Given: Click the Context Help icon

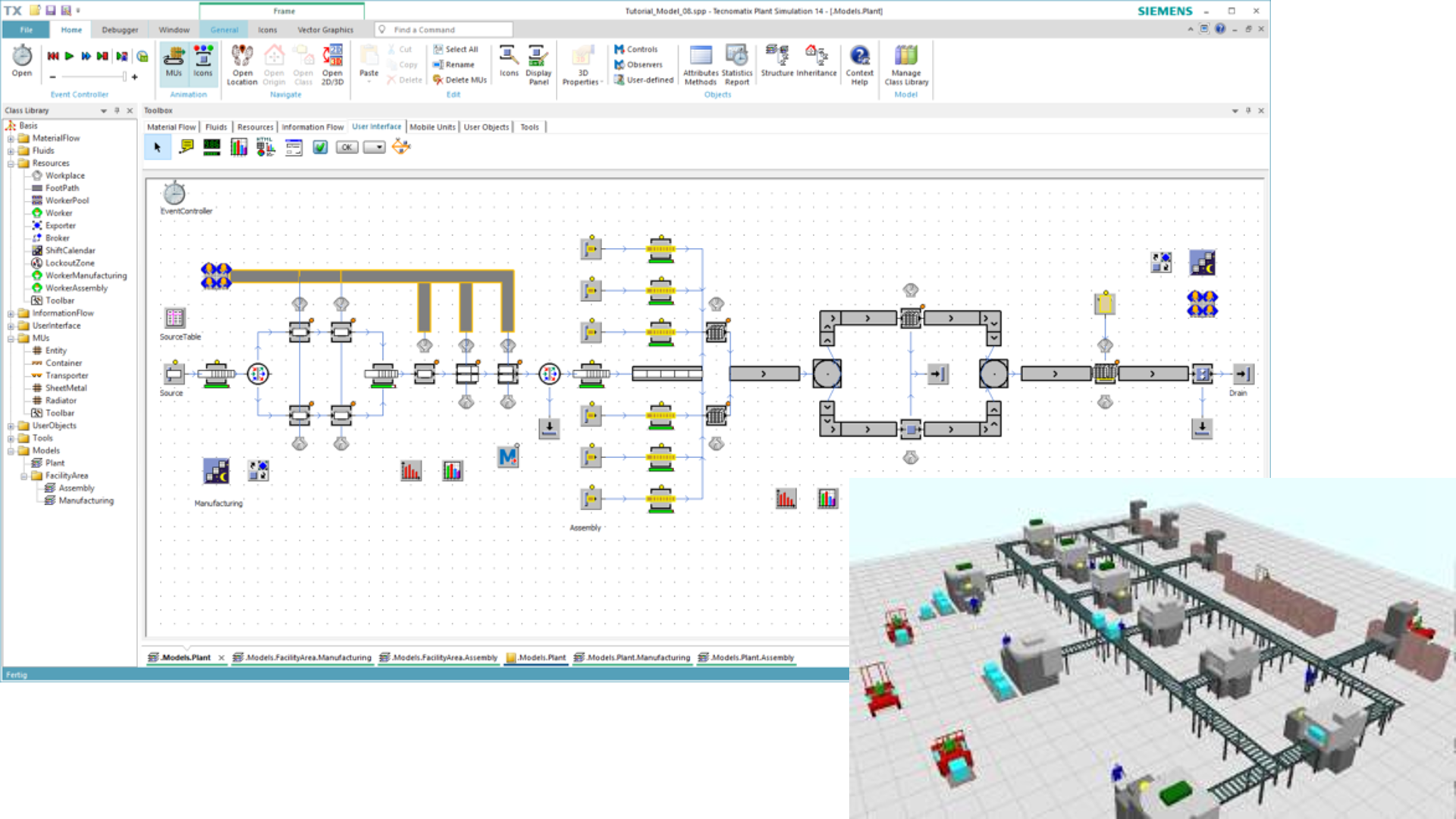Looking at the screenshot, I should point(859,64).
